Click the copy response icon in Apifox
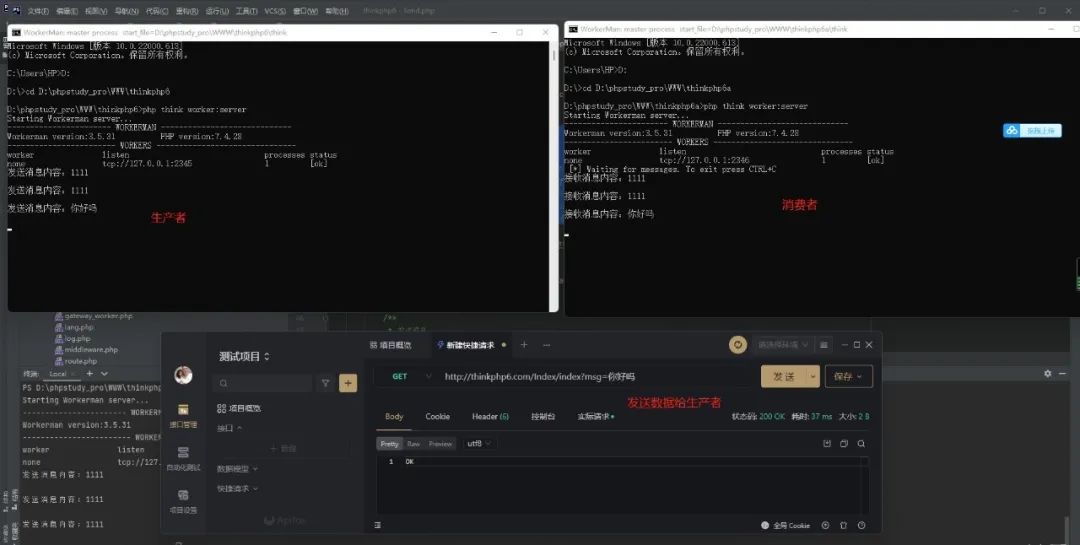Screen dimensions: 1080x545 click(844, 444)
